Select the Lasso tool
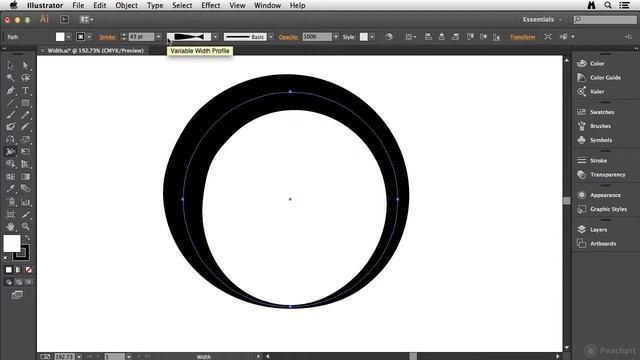 point(25,78)
